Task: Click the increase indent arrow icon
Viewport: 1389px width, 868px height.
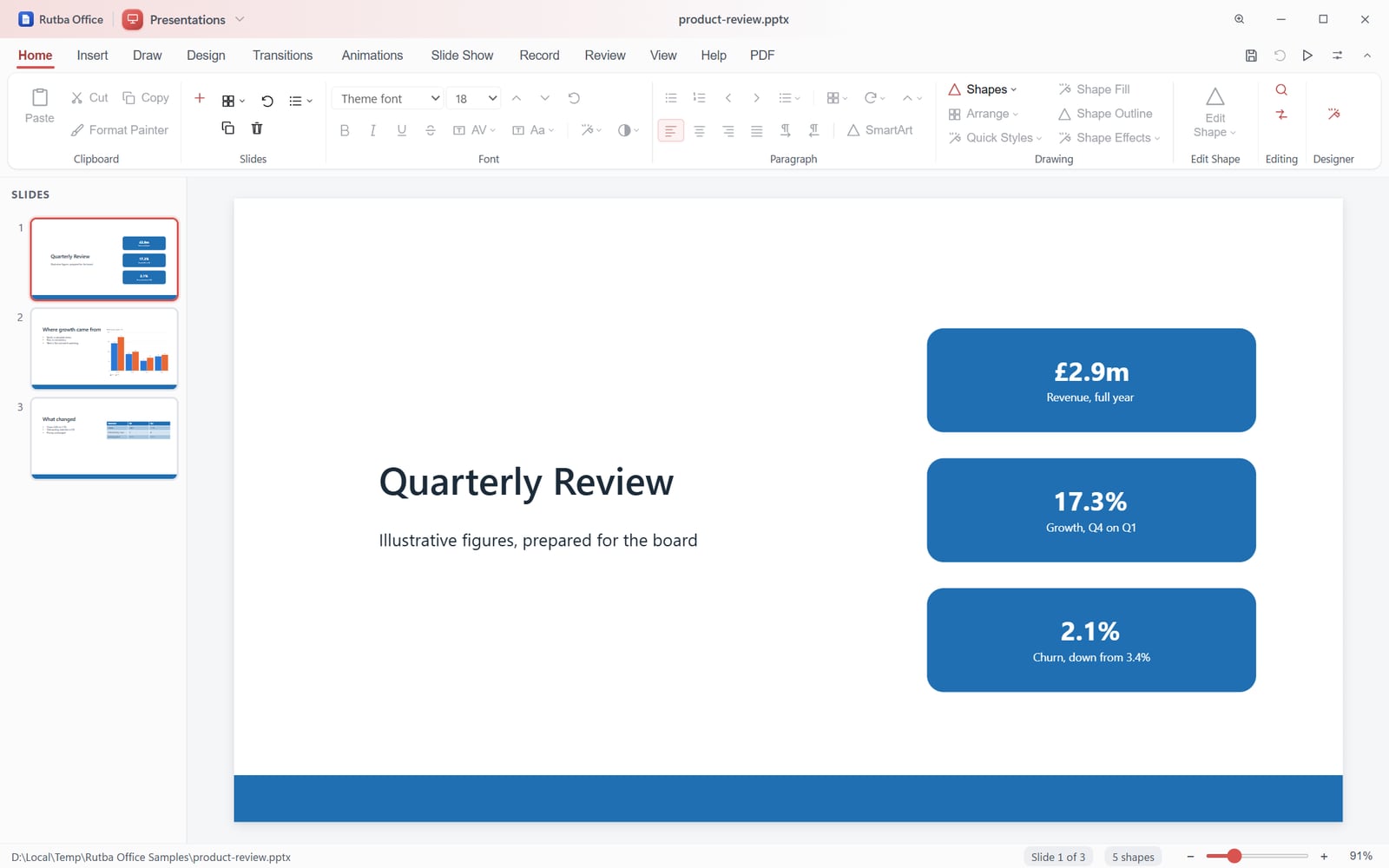Action: pyautogui.click(x=756, y=98)
